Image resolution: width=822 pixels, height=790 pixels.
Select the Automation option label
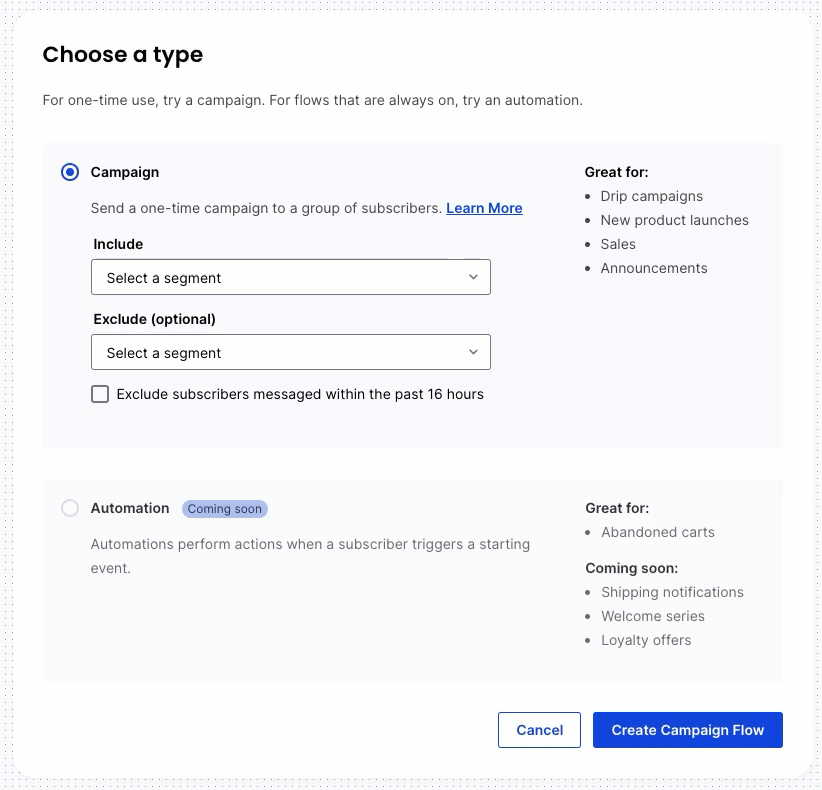click(x=129, y=508)
